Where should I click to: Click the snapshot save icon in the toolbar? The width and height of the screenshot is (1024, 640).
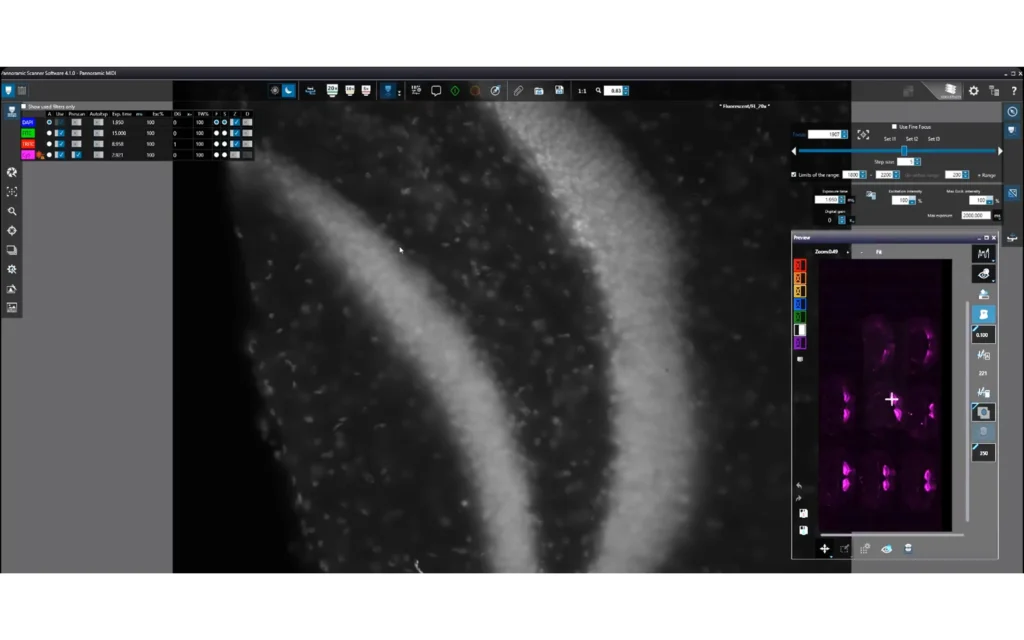[557, 90]
